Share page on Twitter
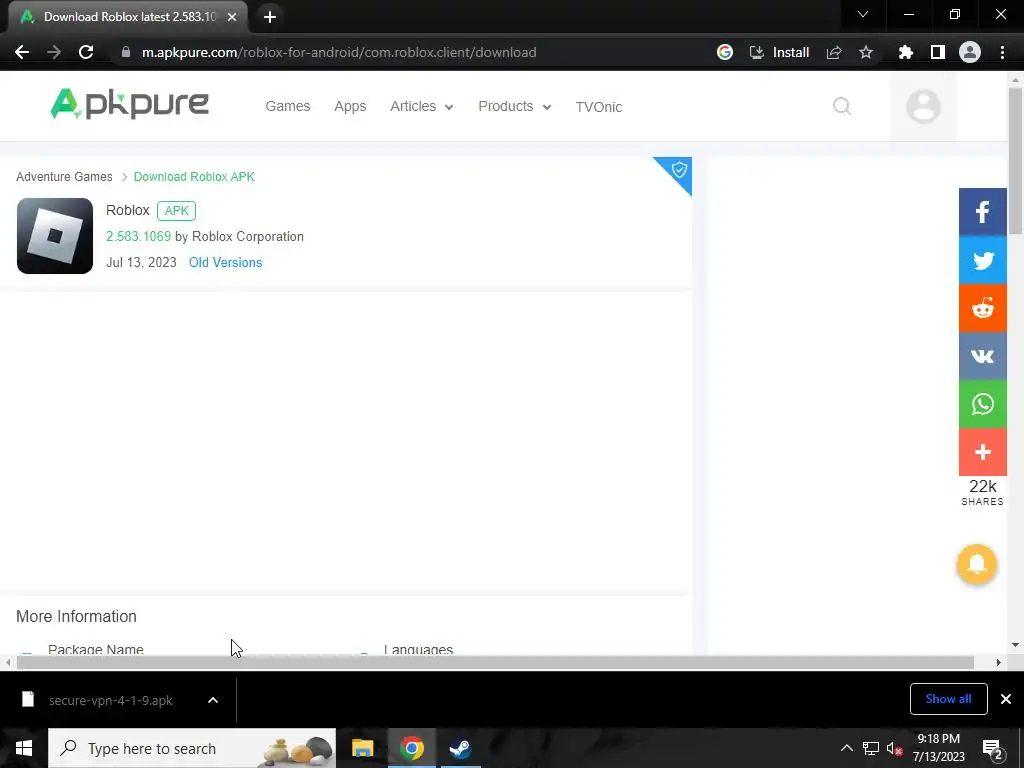Screen dimensions: 1024x768 (x=982, y=260)
